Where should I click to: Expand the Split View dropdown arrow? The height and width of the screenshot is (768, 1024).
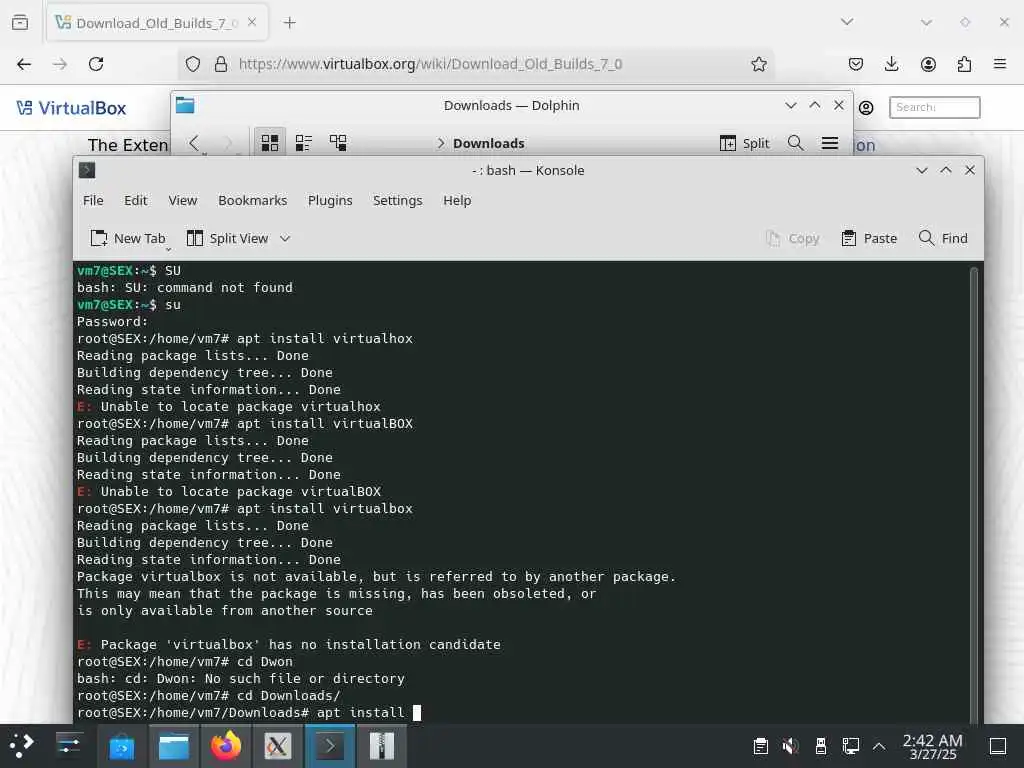[285, 238]
